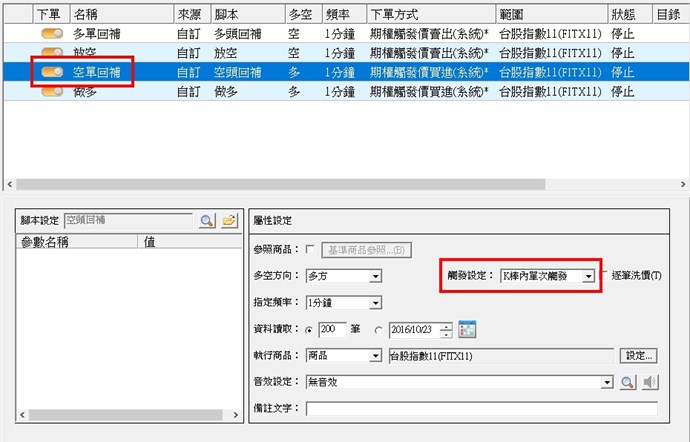Select the 多單回補 strategy name

pos(97,34)
